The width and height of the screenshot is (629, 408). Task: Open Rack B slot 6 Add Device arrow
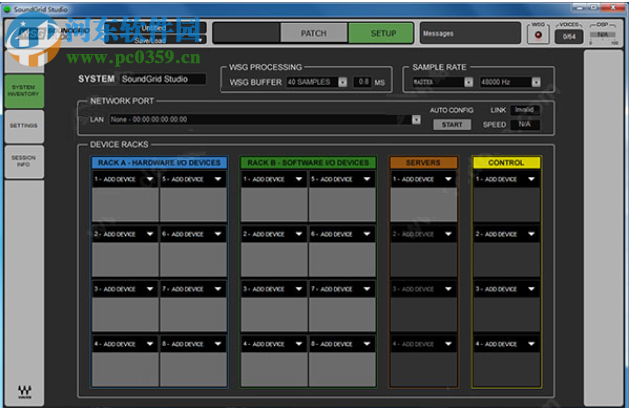tap(367, 234)
